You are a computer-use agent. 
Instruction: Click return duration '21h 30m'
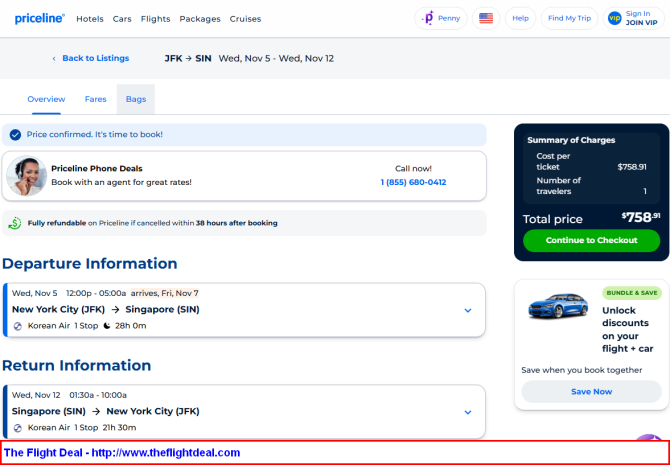[x=120, y=428]
